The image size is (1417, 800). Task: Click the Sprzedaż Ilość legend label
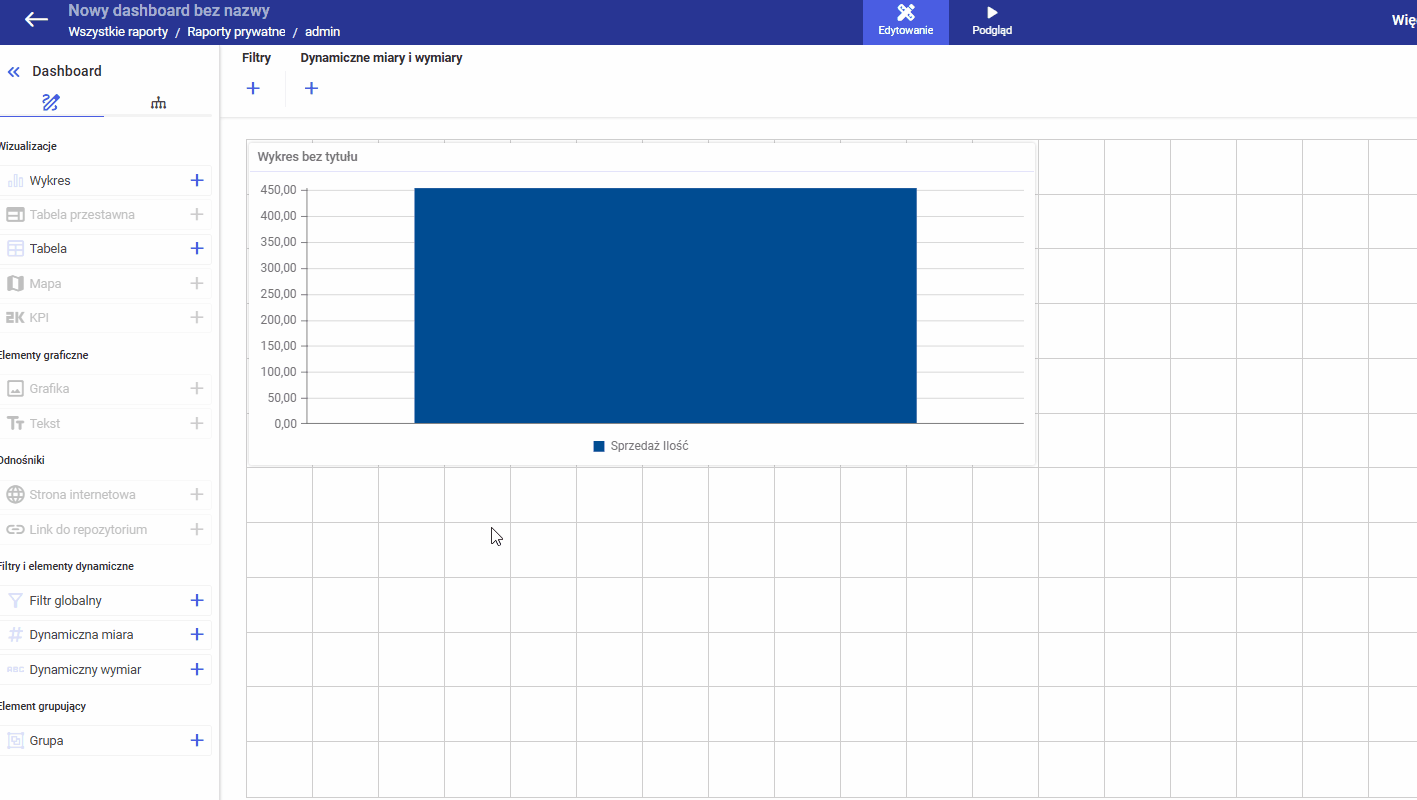(x=649, y=446)
